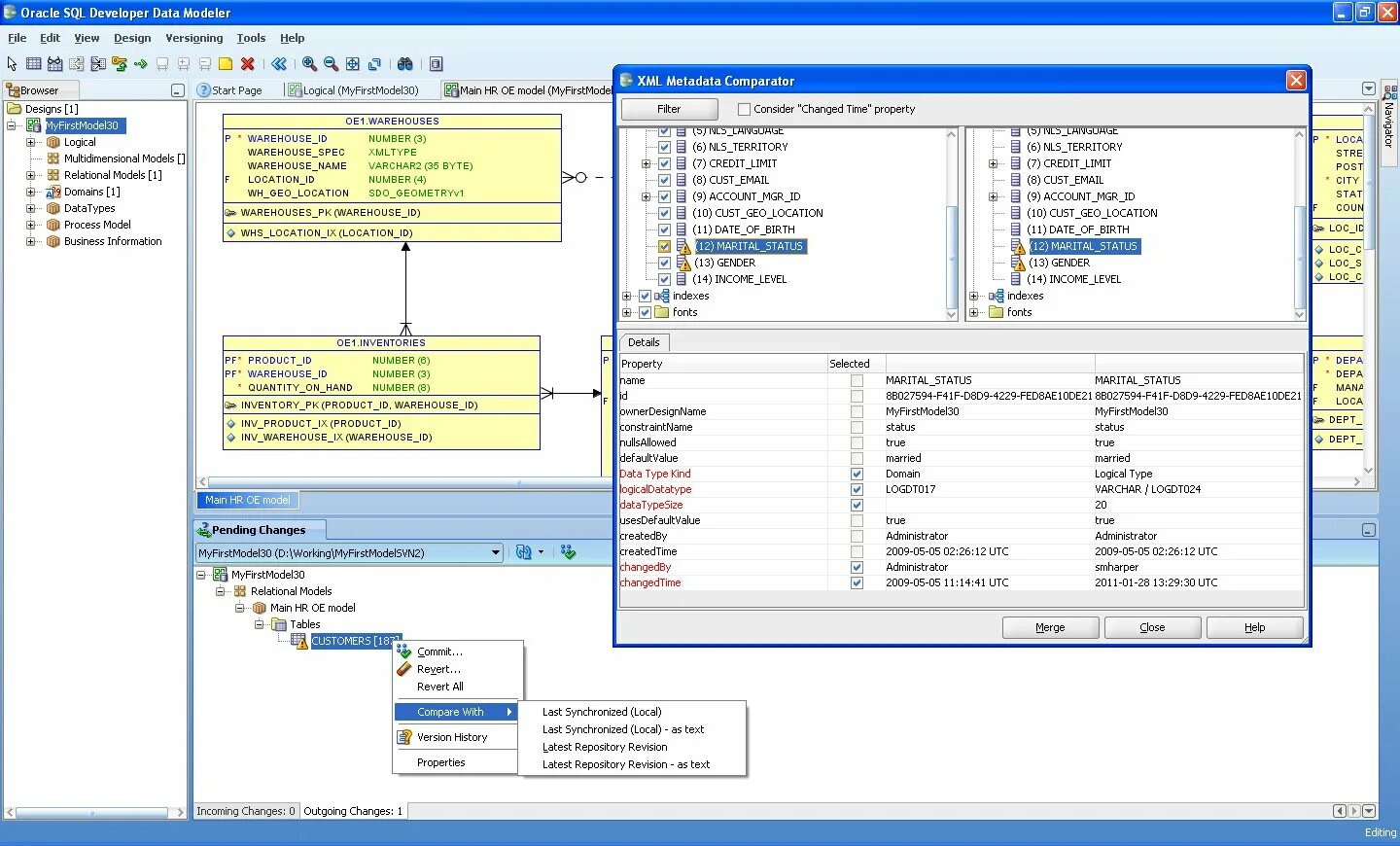Image resolution: width=1400 pixels, height=846 pixels.
Task: Click the Refresh icon in Pending Changes panel
Action: tap(523, 552)
